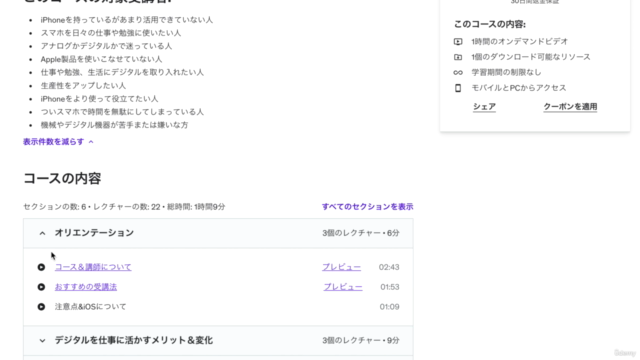The height and width of the screenshot is (360, 640).
Task: Click bullet 生産性をアップしたい人
Action: point(83,86)
